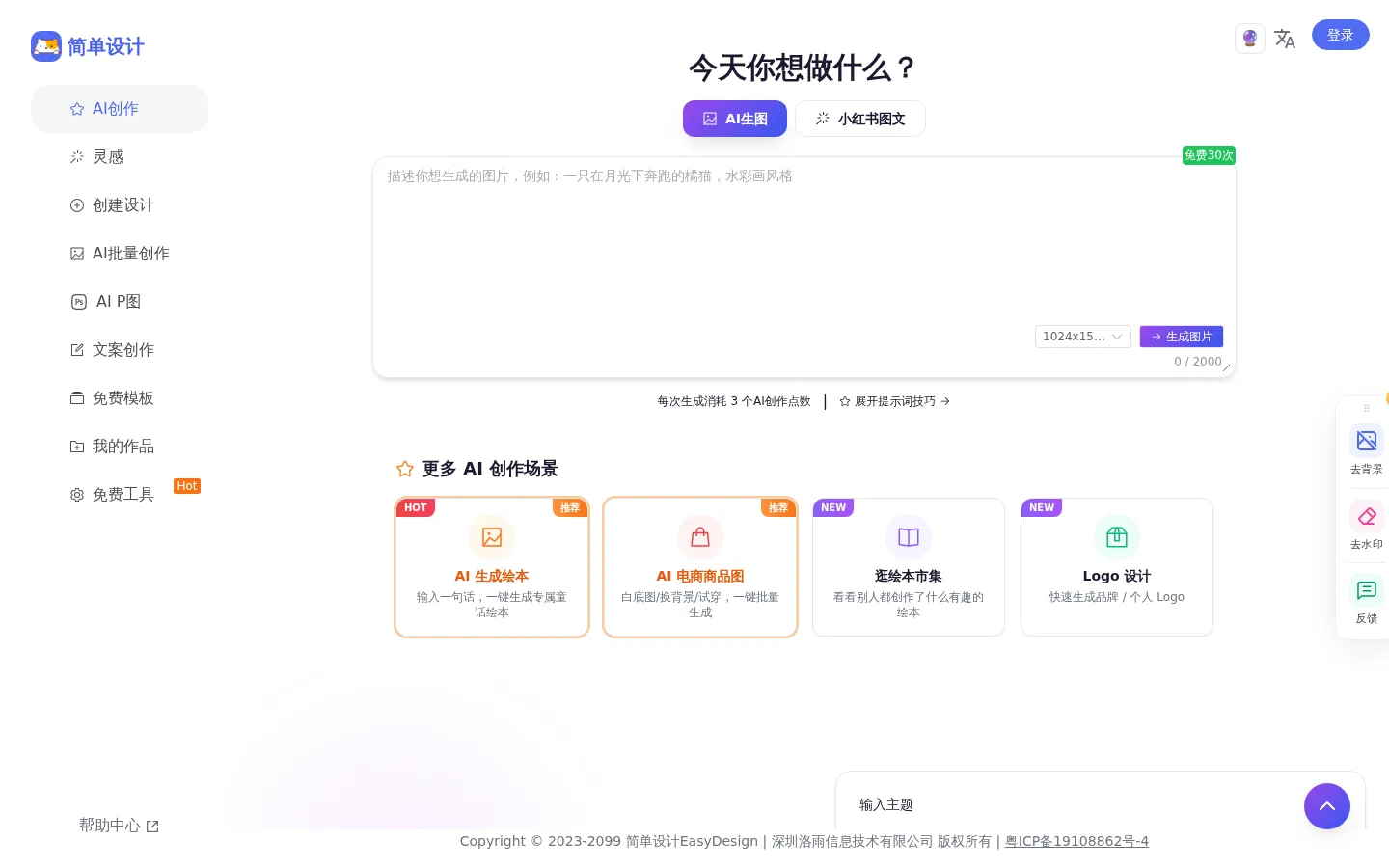Click the 0 / 2000 character counter

tap(1198, 362)
